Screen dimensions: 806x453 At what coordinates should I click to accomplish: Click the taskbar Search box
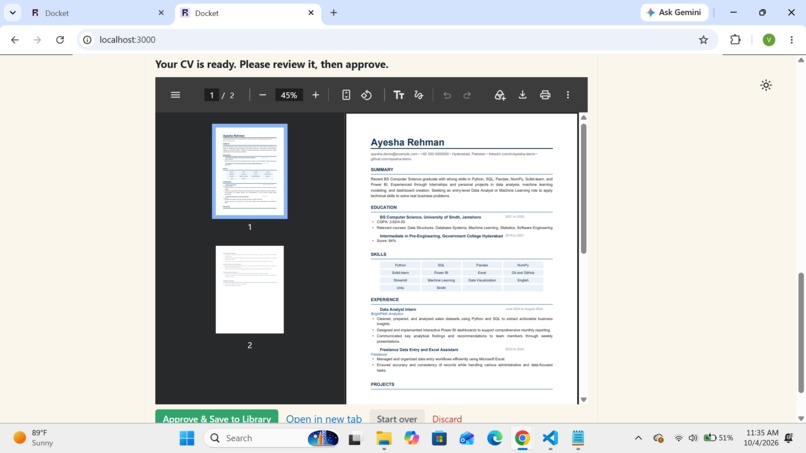(271, 438)
